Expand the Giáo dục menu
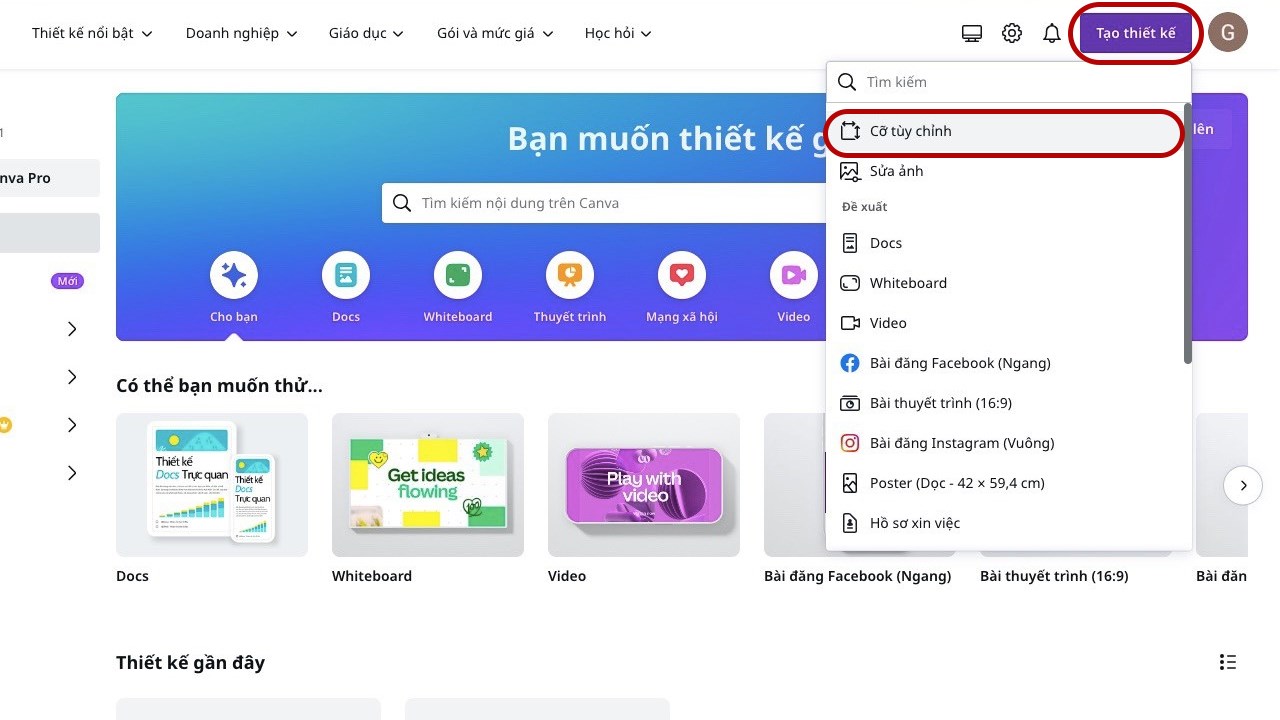The height and width of the screenshot is (720, 1280). (366, 33)
